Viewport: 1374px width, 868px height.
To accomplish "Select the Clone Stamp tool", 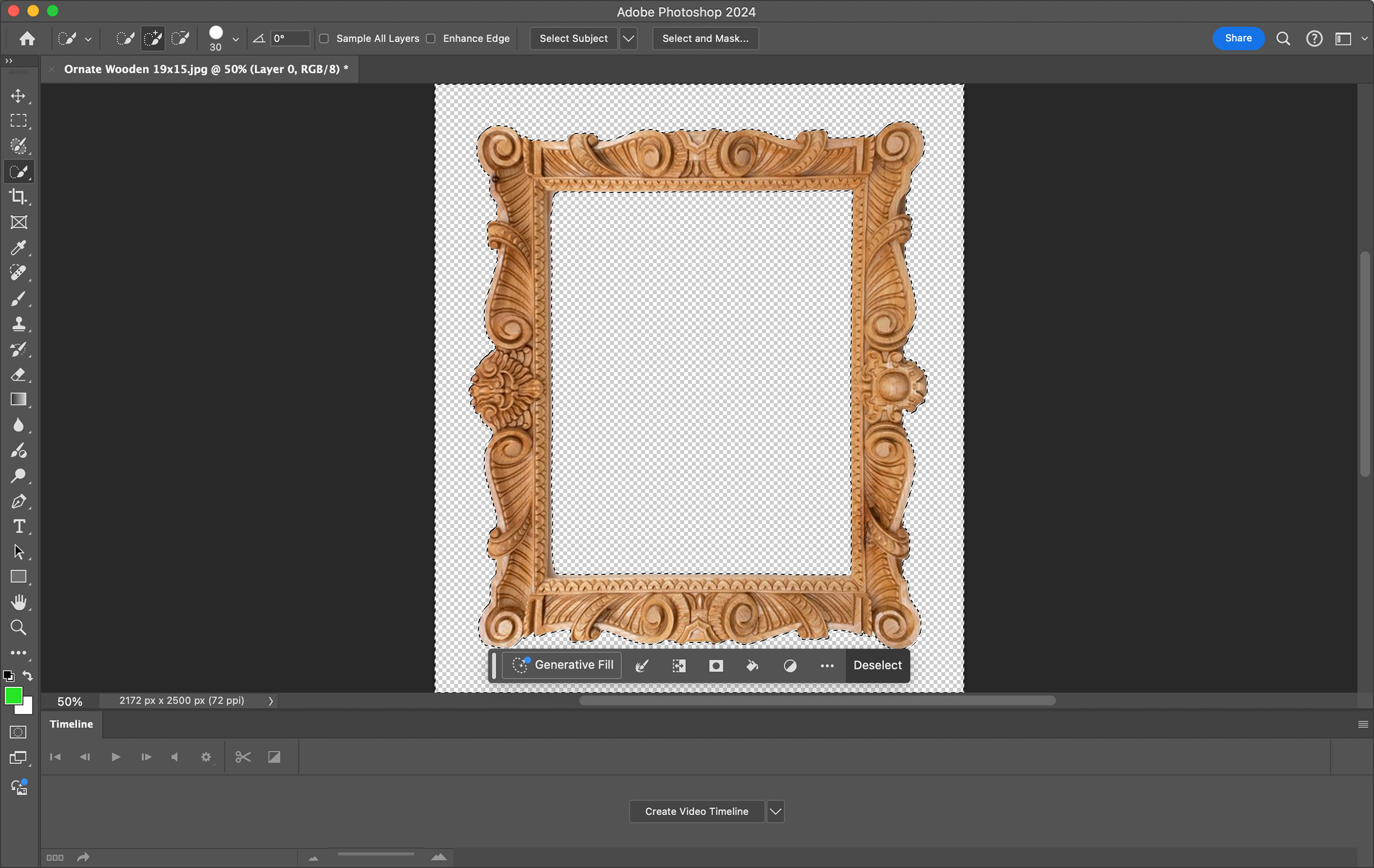I will (18, 323).
